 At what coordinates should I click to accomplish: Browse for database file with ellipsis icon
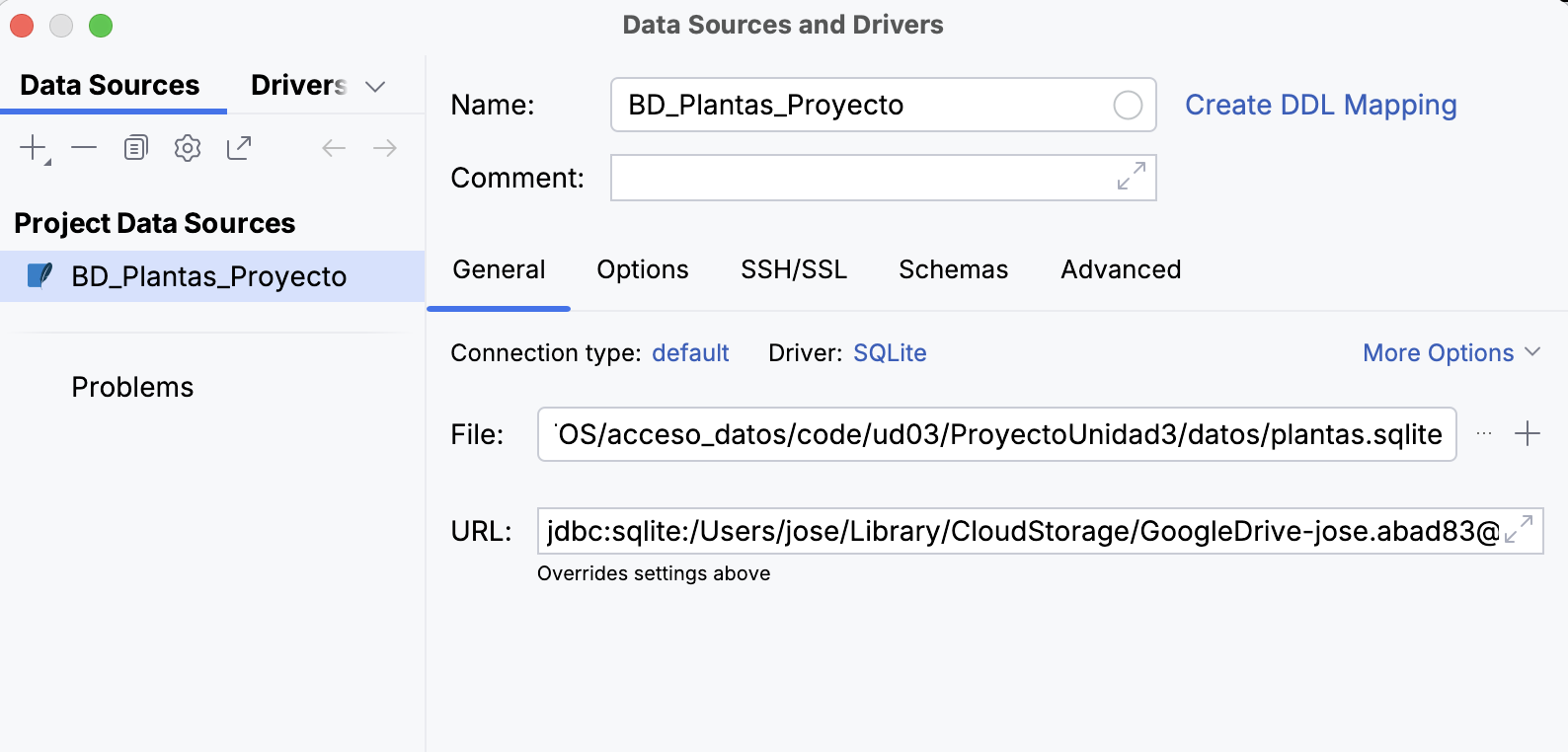pyautogui.click(x=1484, y=433)
